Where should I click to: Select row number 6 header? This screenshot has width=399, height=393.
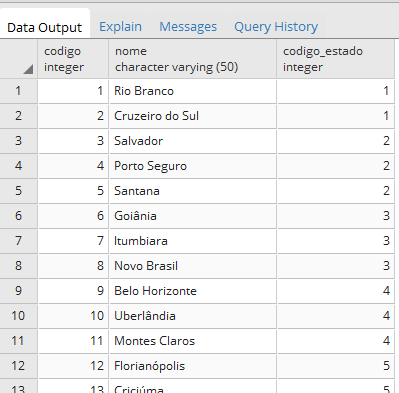(18, 216)
